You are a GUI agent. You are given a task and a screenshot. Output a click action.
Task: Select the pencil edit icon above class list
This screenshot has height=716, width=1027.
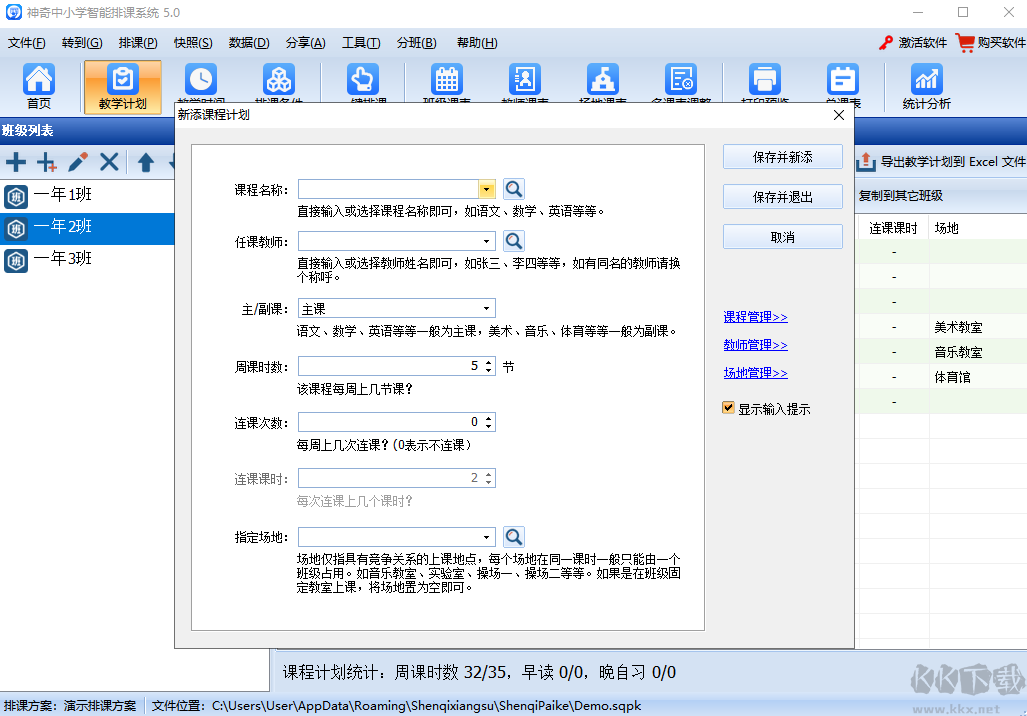click(x=78, y=161)
